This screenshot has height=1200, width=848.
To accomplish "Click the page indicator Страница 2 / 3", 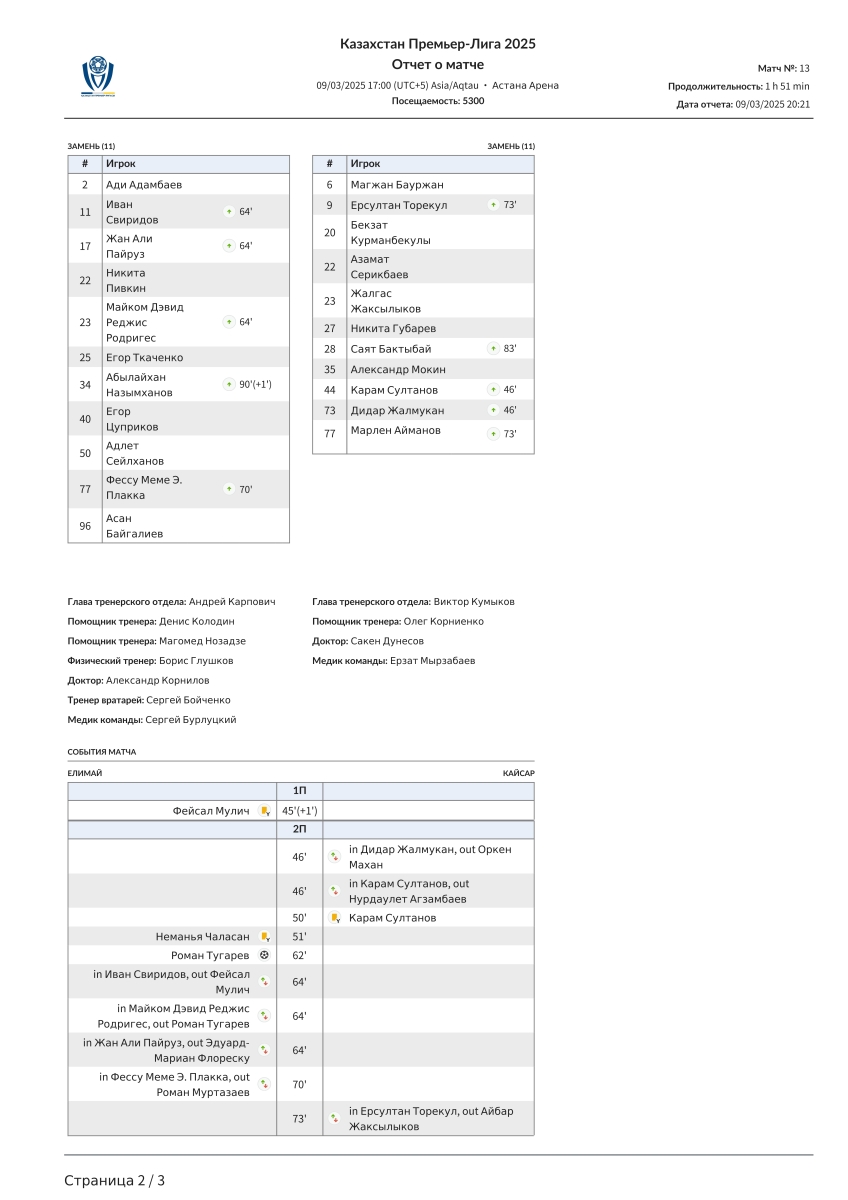I will click(x=115, y=1180).
